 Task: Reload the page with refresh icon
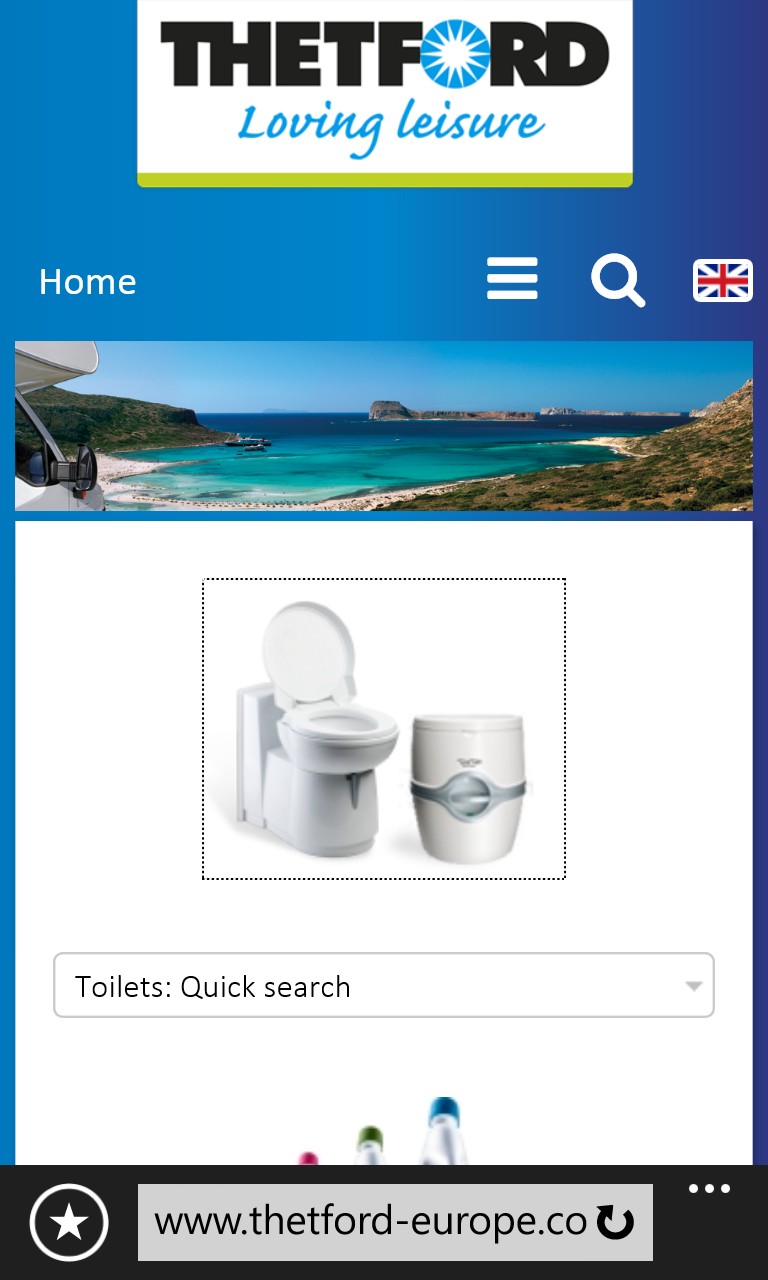(615, 1222)
